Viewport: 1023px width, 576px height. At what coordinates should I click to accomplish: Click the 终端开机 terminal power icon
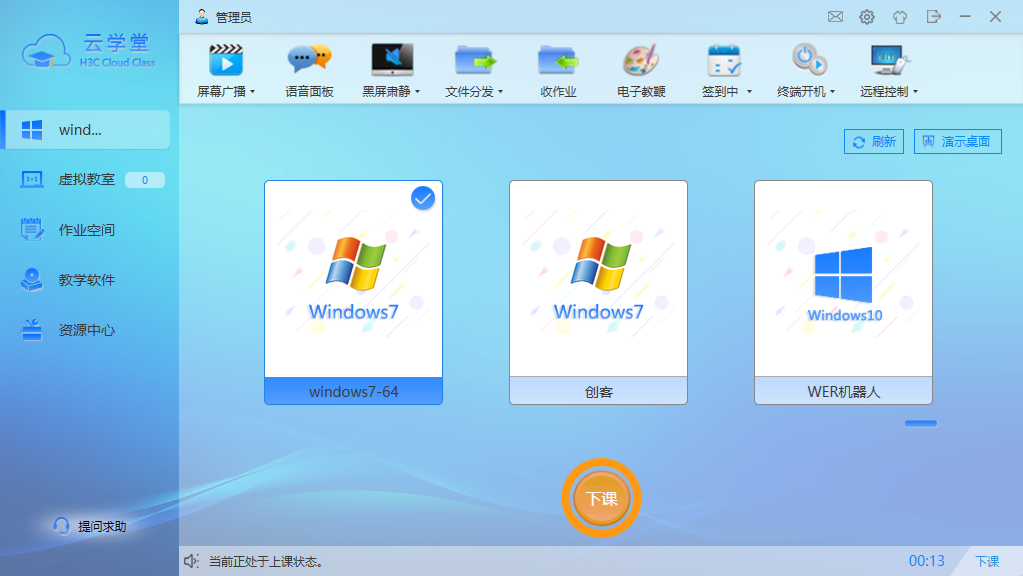[x=808, y=61]
